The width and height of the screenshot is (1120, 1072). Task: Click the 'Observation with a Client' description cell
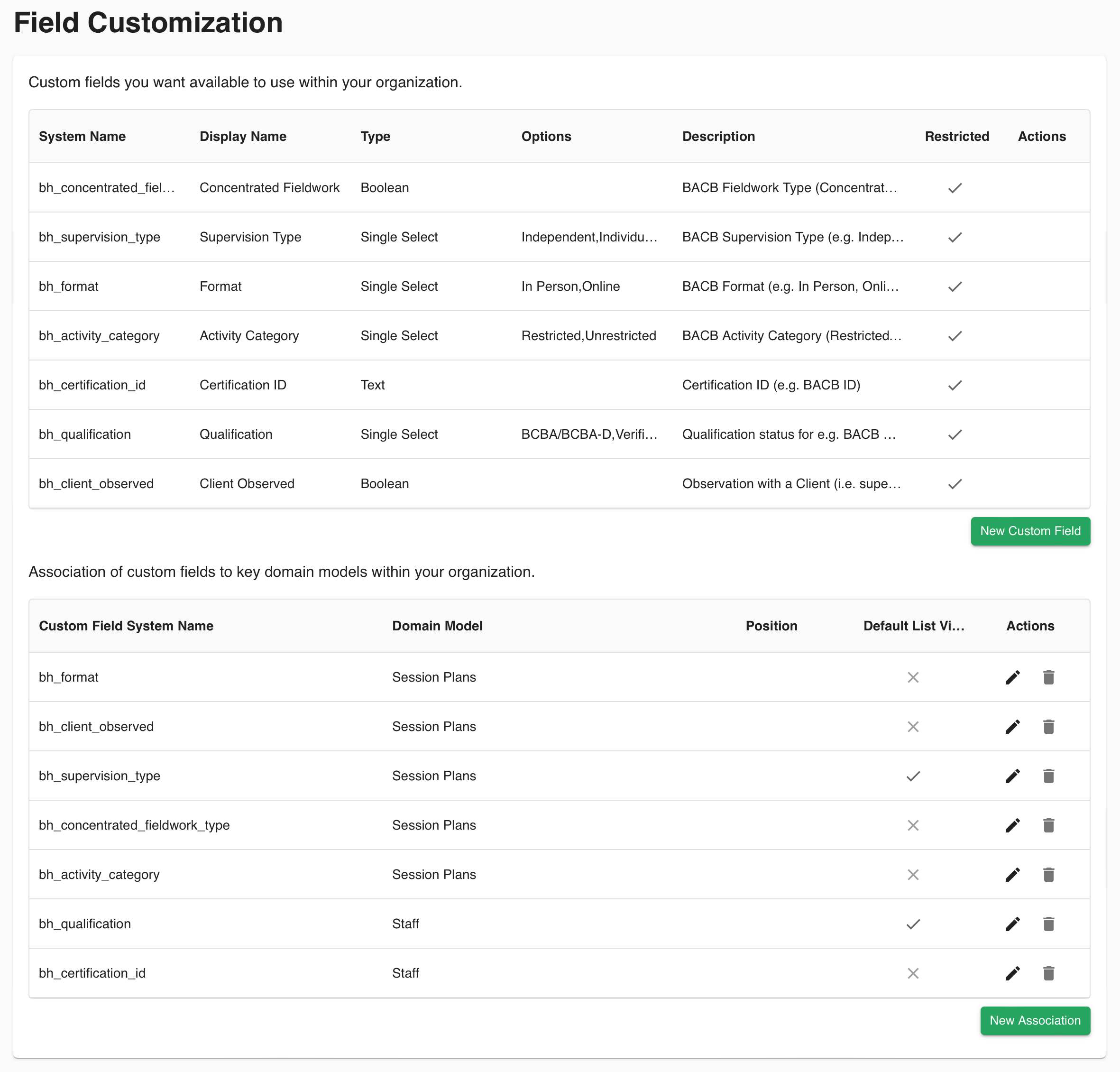(791, 483)
